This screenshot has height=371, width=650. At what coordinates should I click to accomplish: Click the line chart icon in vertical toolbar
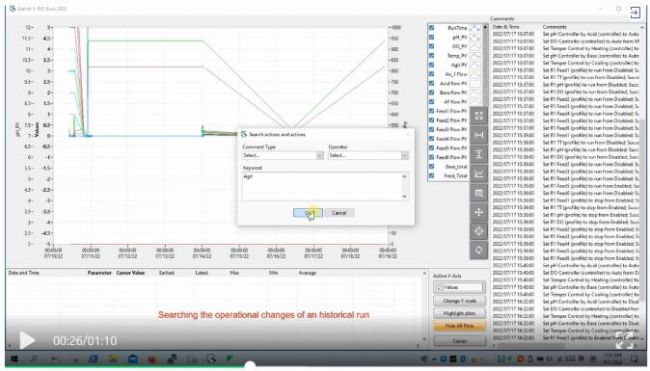point(479,174)
